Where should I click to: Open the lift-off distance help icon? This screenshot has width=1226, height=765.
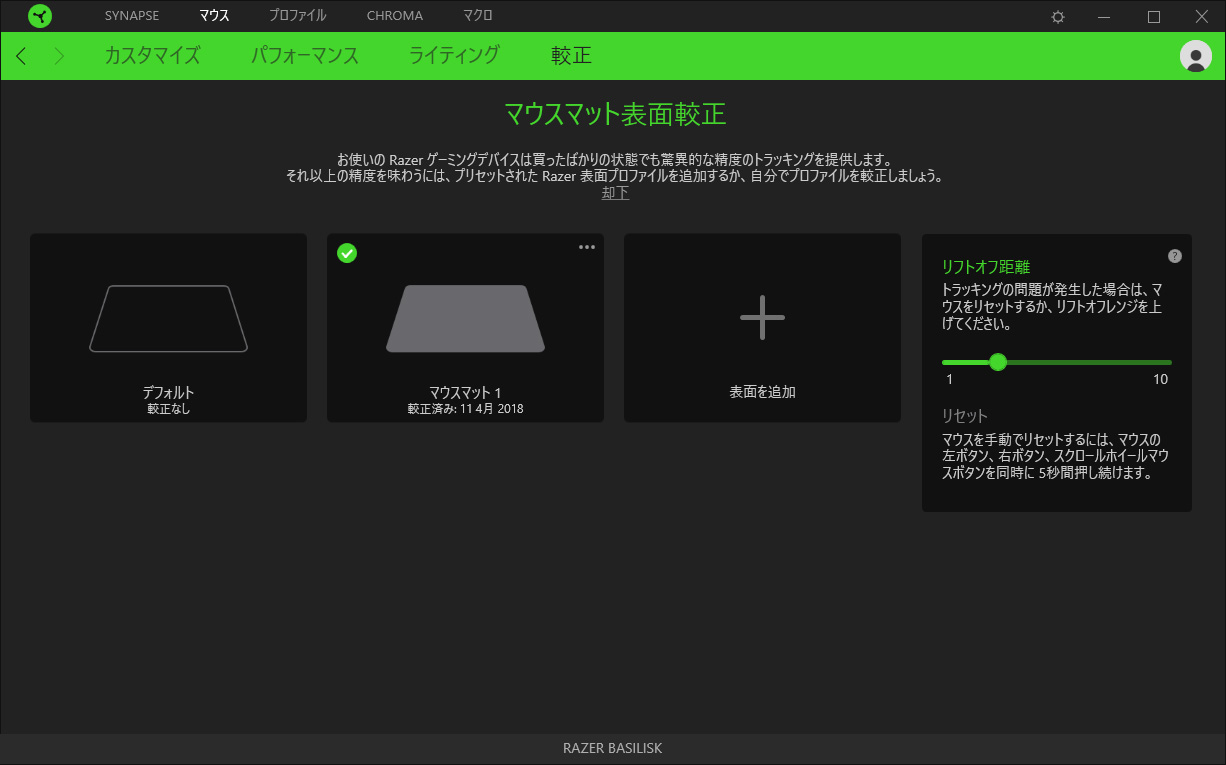(1175, 256)
